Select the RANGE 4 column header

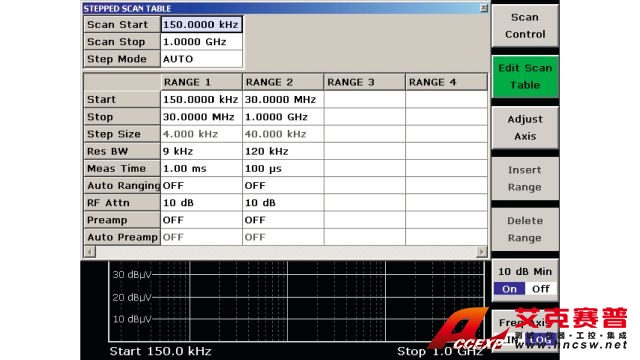coord(447,82)
